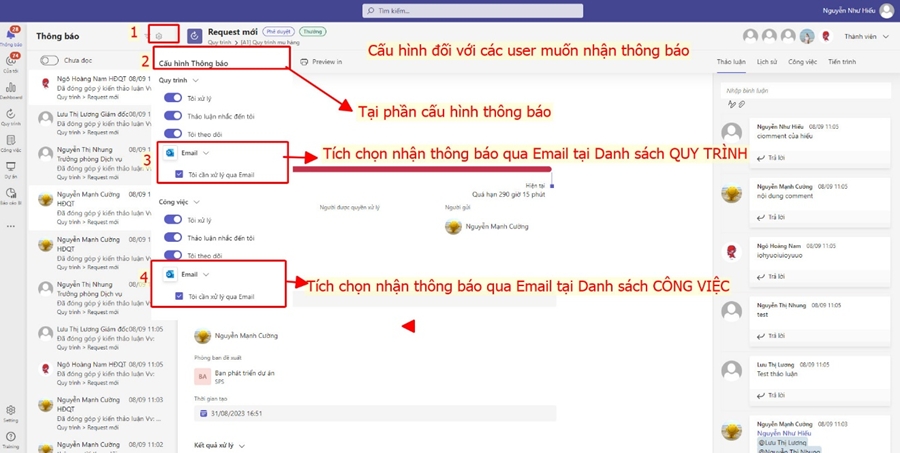Screen dimensions: 900x453
Task: Switch to the Lịch sử tab
Action: pyautogui.click(x=767, y=62)
